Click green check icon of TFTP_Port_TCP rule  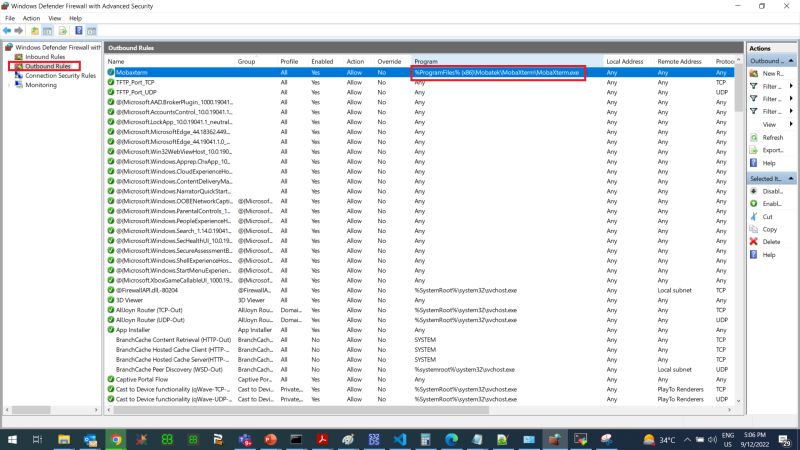click(111, 82)
